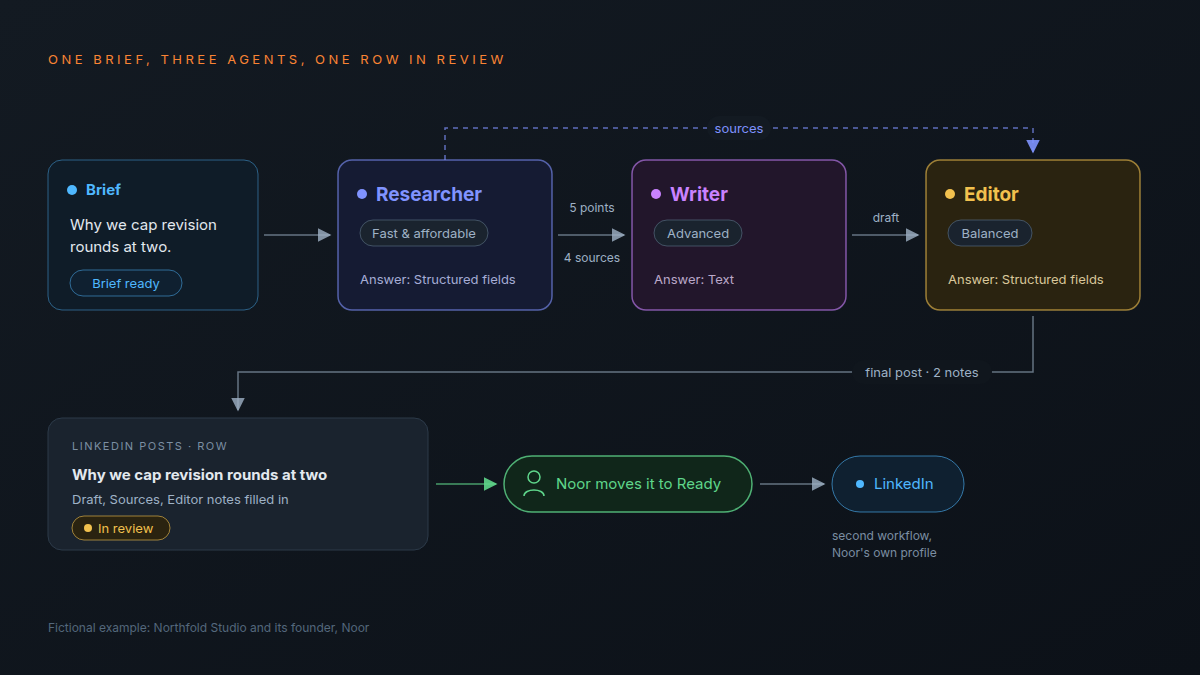This screenshot has height=675, width=1200.
Task: Select the Fast & affordable tag
Action: tap(424, 233)
